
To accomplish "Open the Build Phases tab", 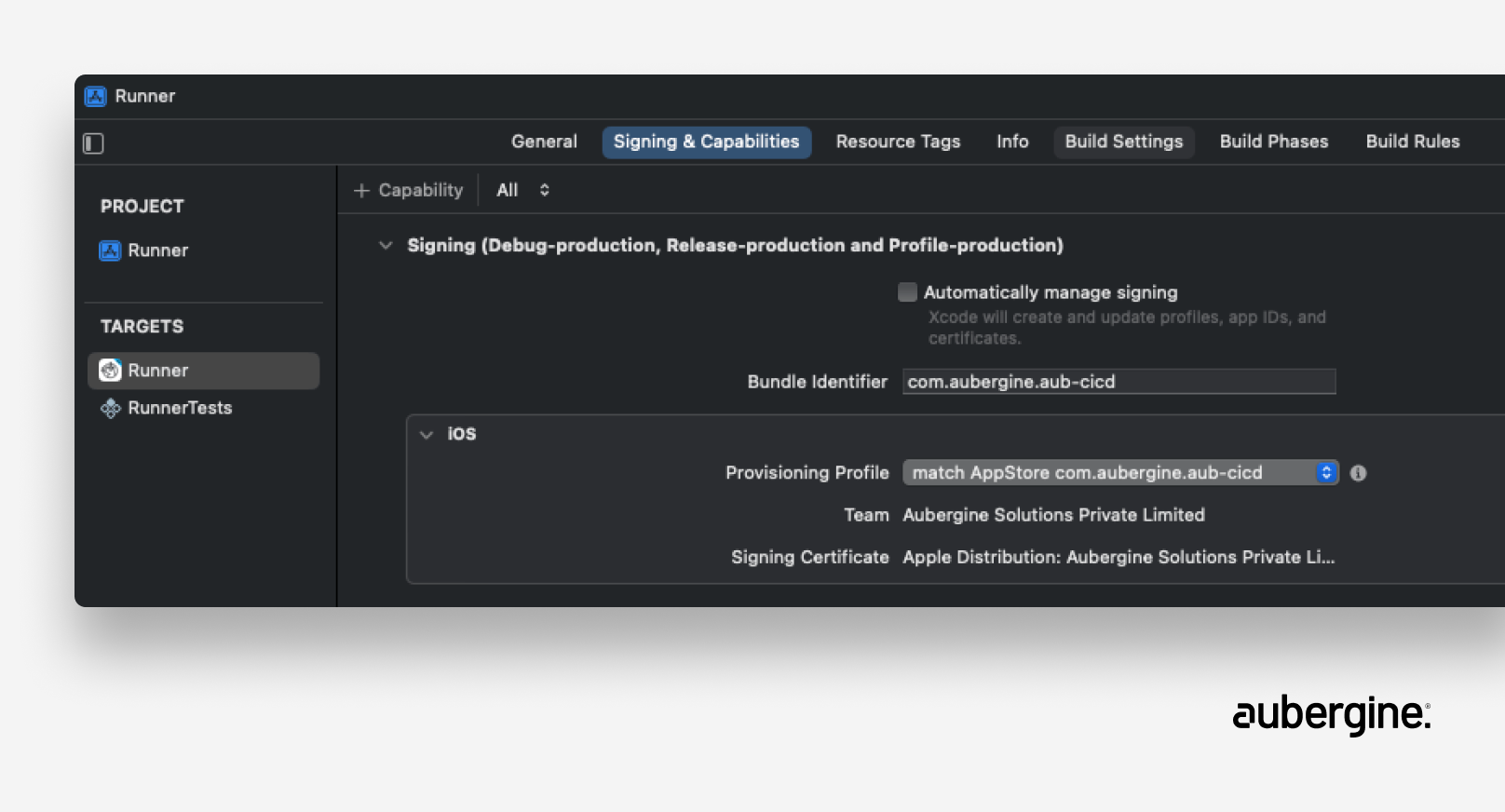I will tap(1274, 142).
